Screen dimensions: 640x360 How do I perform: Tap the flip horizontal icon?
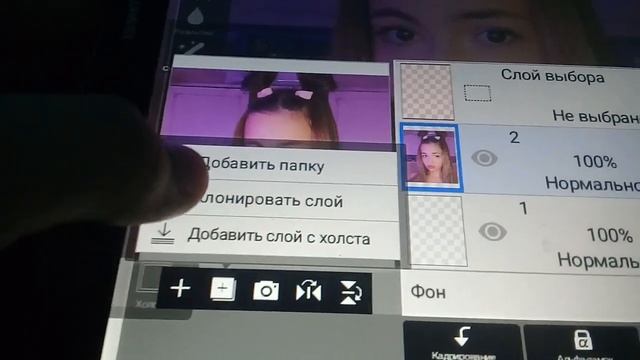(x=309, y=291)
